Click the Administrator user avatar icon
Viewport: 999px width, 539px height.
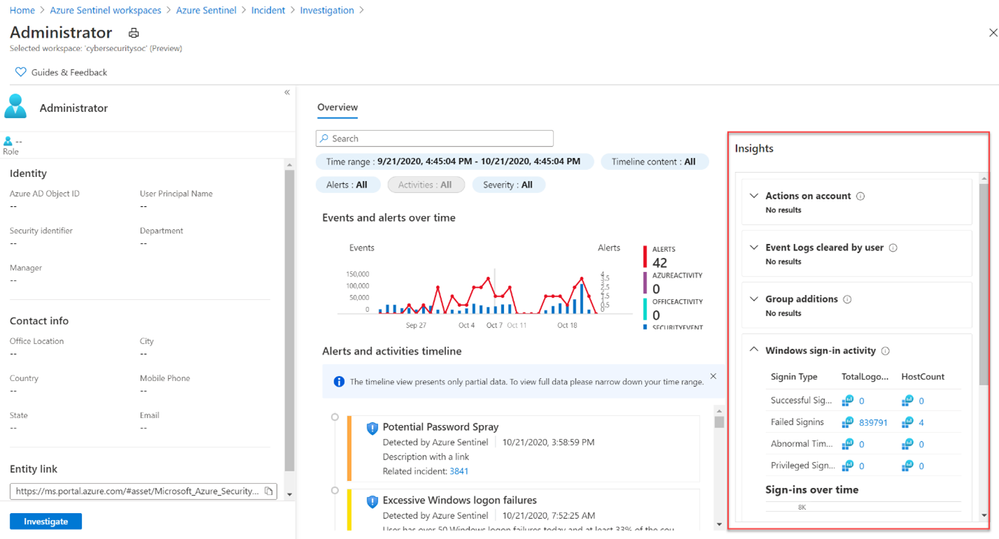coord(15,106)
